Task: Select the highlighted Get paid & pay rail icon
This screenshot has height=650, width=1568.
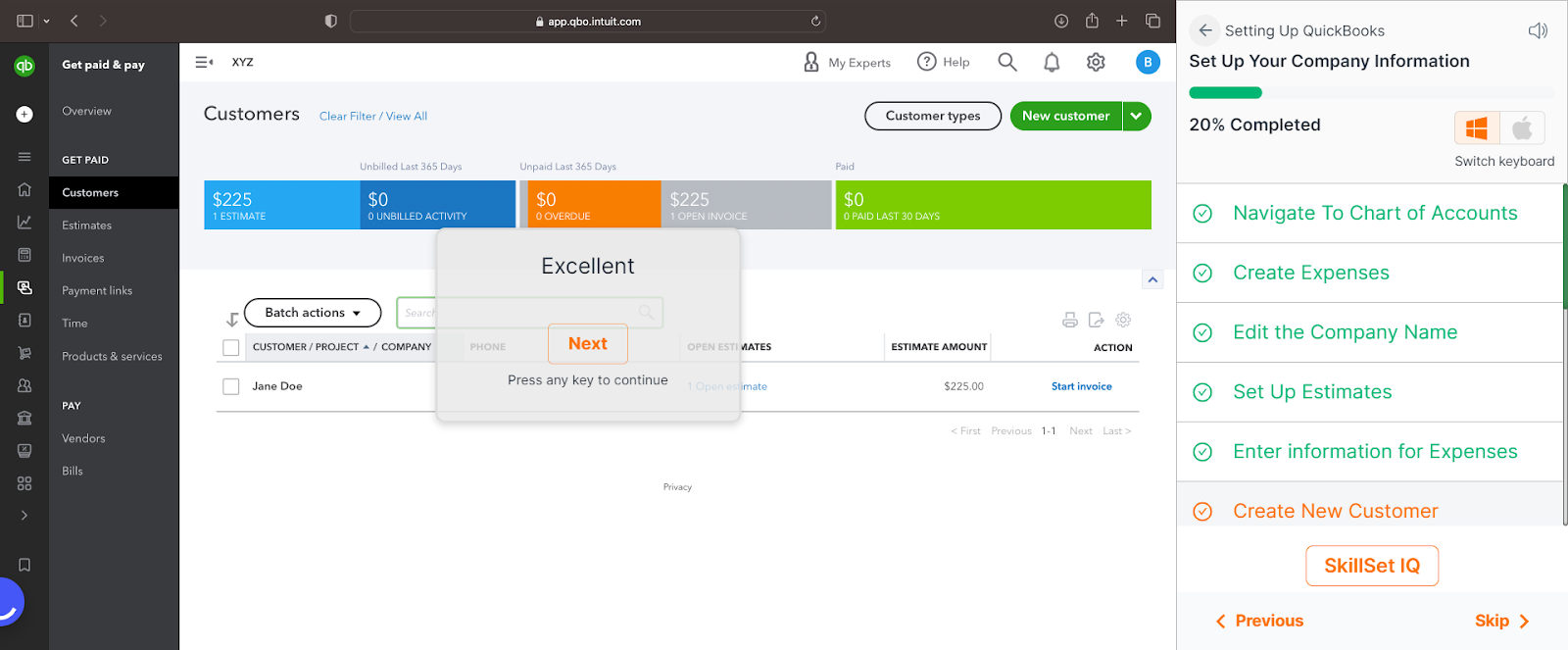Action: pyautogui.click(x=24, y=287)
